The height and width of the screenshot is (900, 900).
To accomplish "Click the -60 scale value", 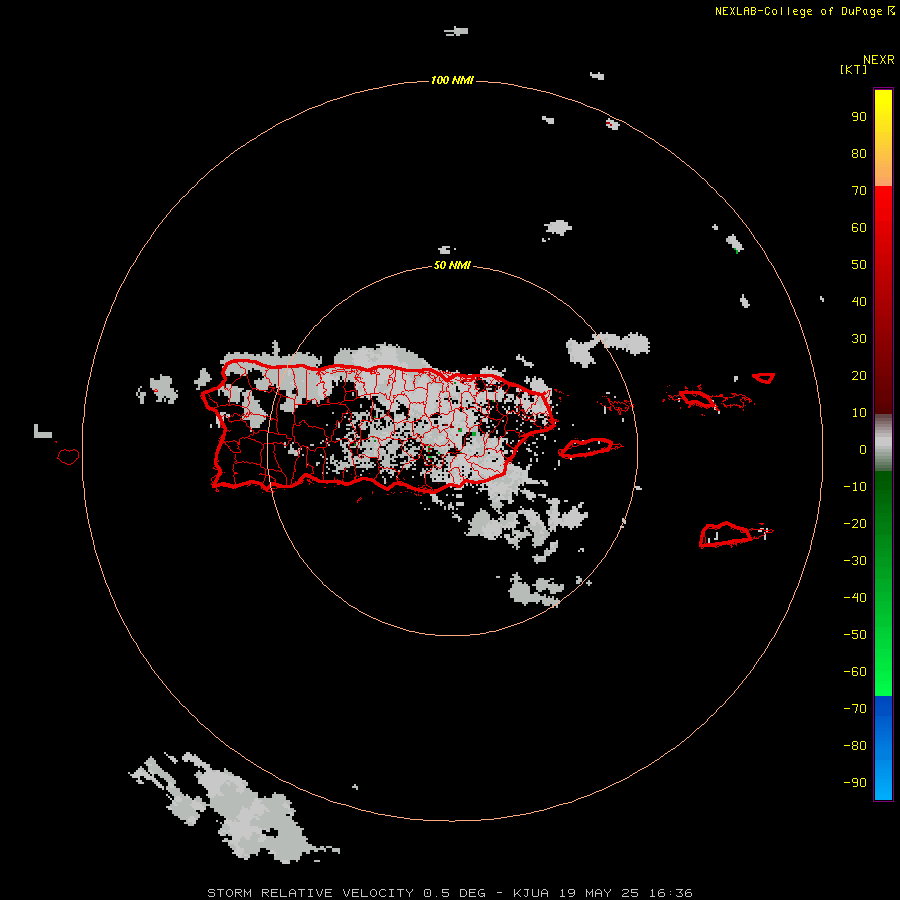I will [x=855, y=672].
